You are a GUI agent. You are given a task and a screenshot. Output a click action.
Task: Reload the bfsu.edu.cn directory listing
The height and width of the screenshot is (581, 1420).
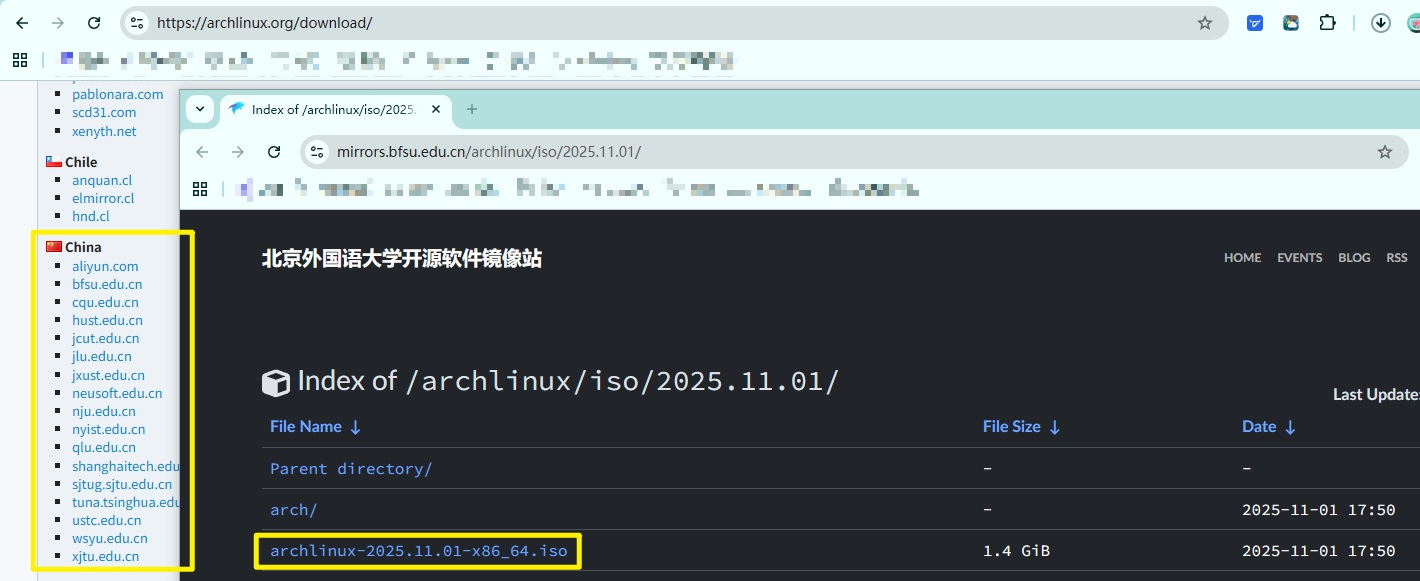pyautogui.click(x=273, y=151)
